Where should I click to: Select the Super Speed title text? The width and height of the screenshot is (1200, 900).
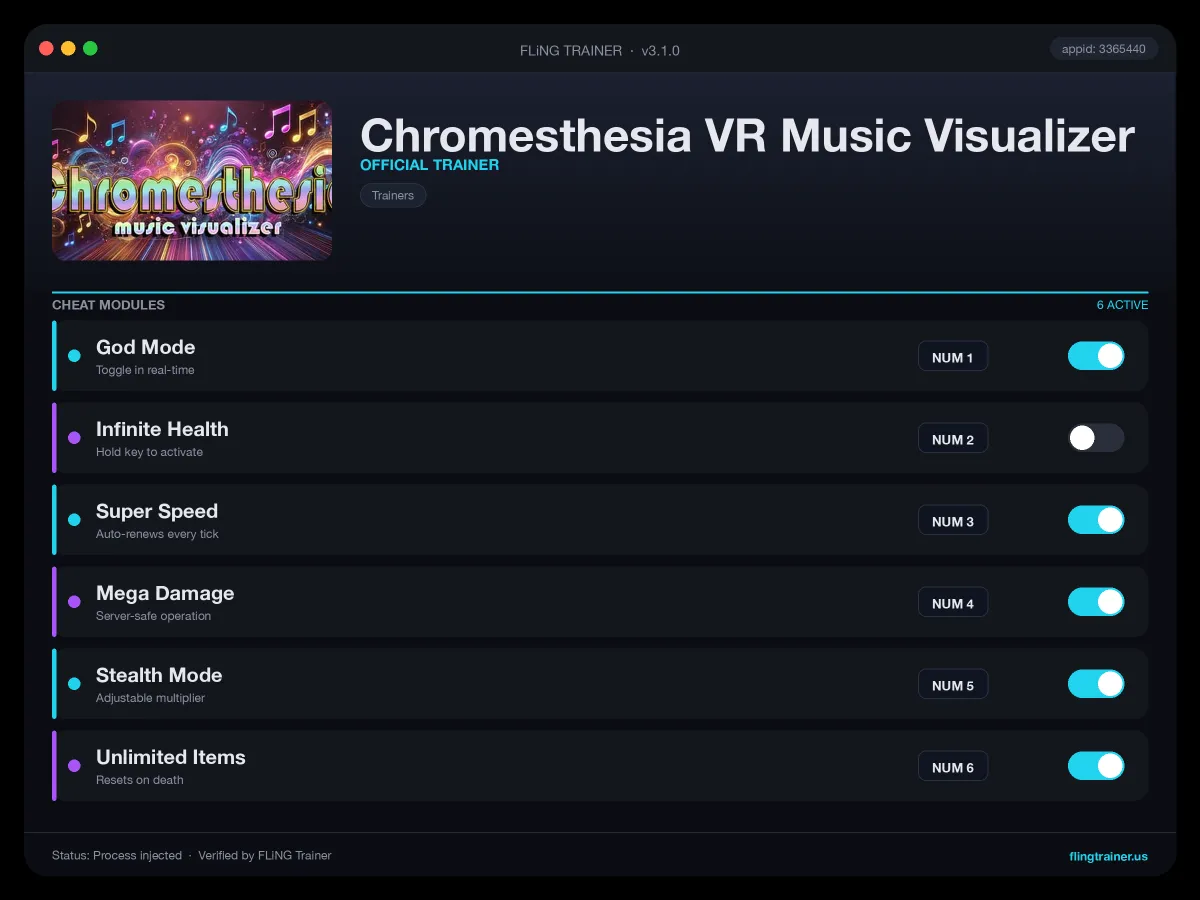[157, 511]
